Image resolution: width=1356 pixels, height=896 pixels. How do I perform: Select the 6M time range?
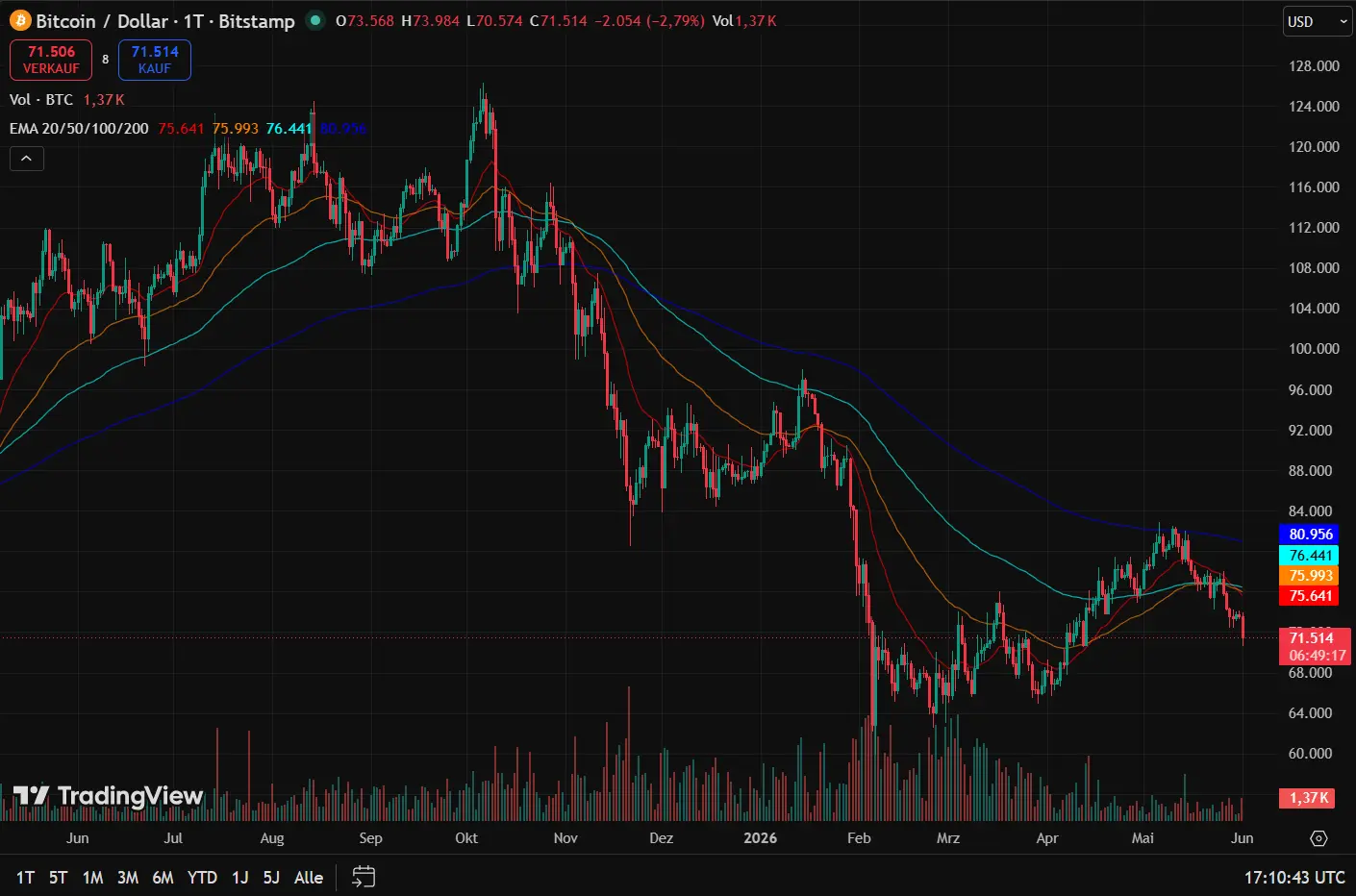[x=163, y=877]
